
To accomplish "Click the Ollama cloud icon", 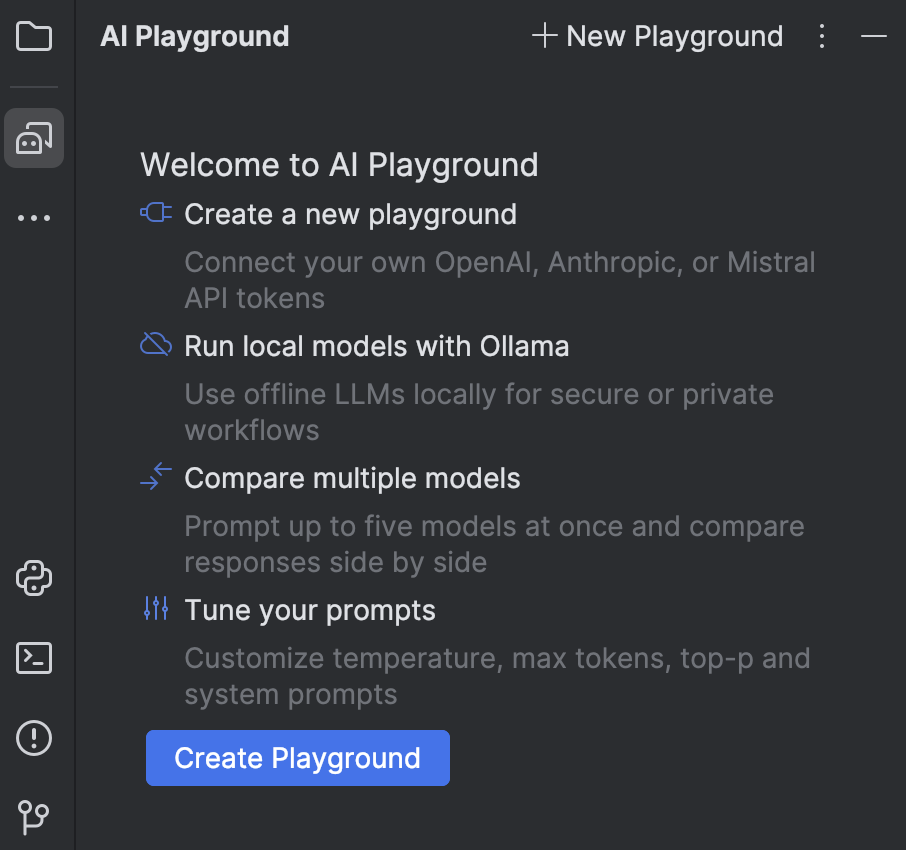I will point(156,343).
